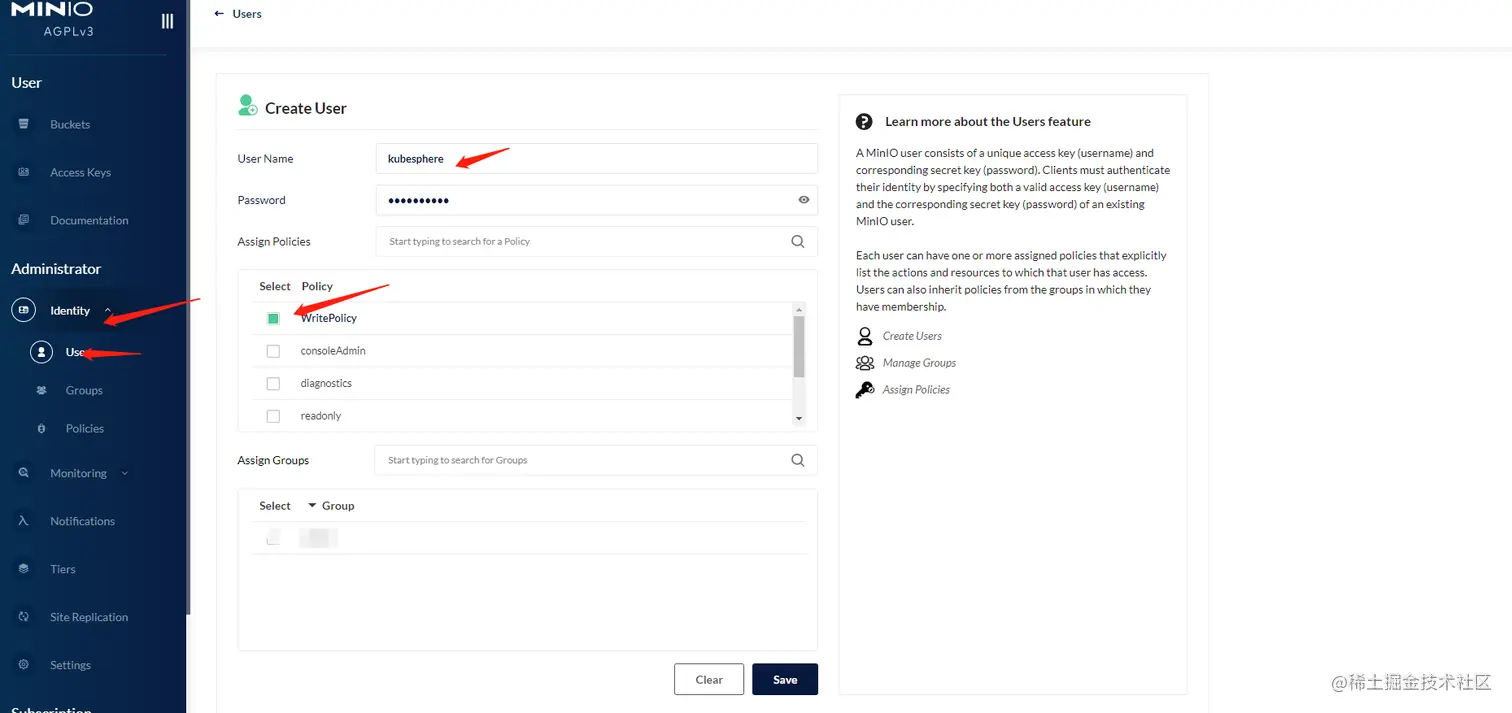Click the Access Keys icon

(23, 172)
